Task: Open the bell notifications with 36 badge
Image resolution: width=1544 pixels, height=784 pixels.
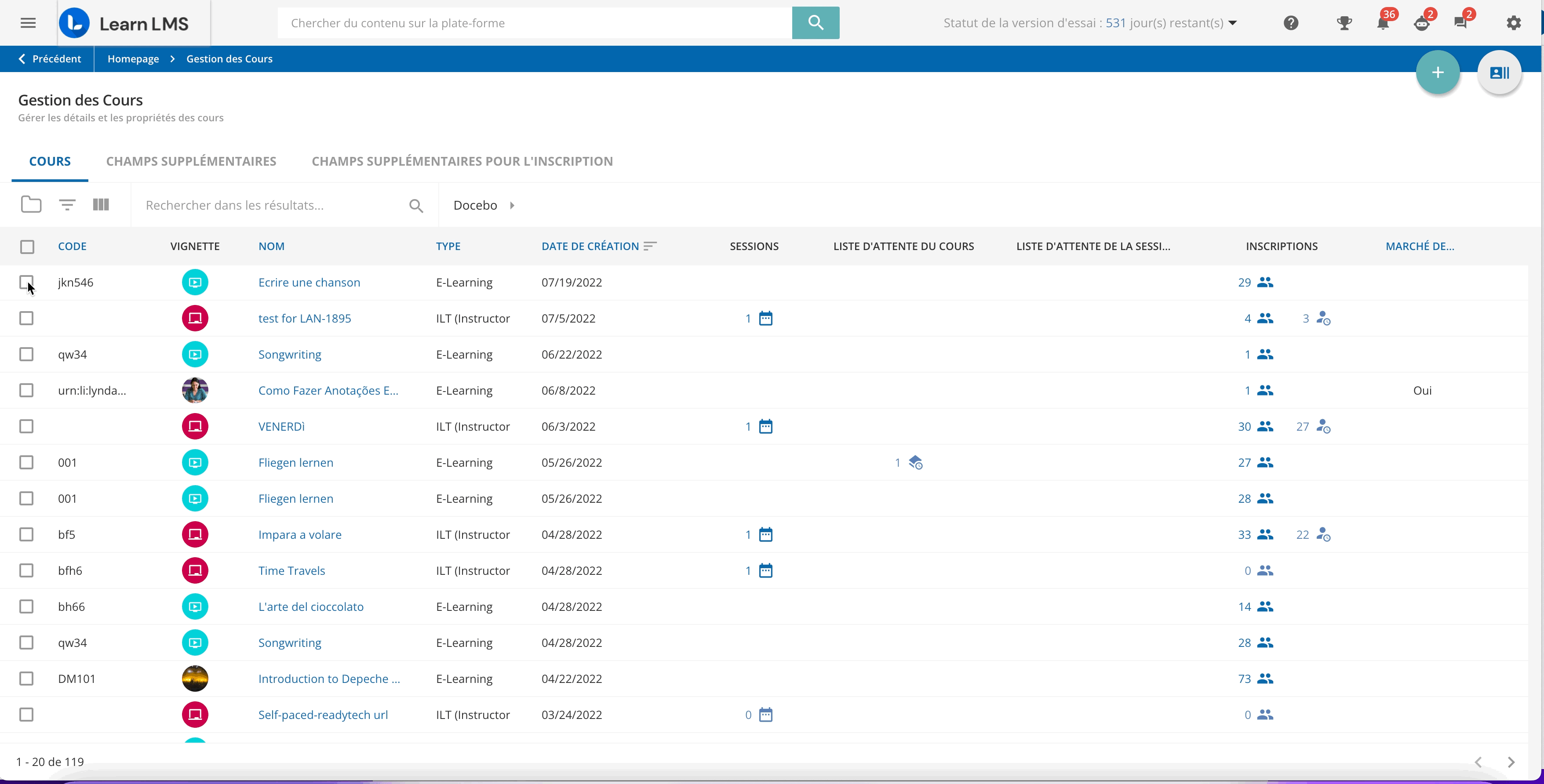Action: coord(1383,23)
